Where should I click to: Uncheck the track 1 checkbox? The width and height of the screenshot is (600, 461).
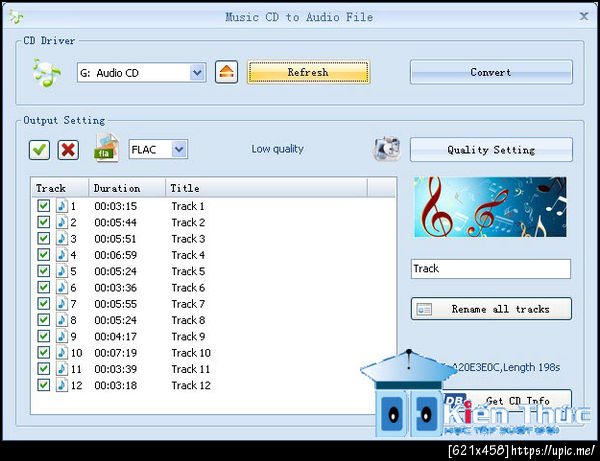click(43, 206)
